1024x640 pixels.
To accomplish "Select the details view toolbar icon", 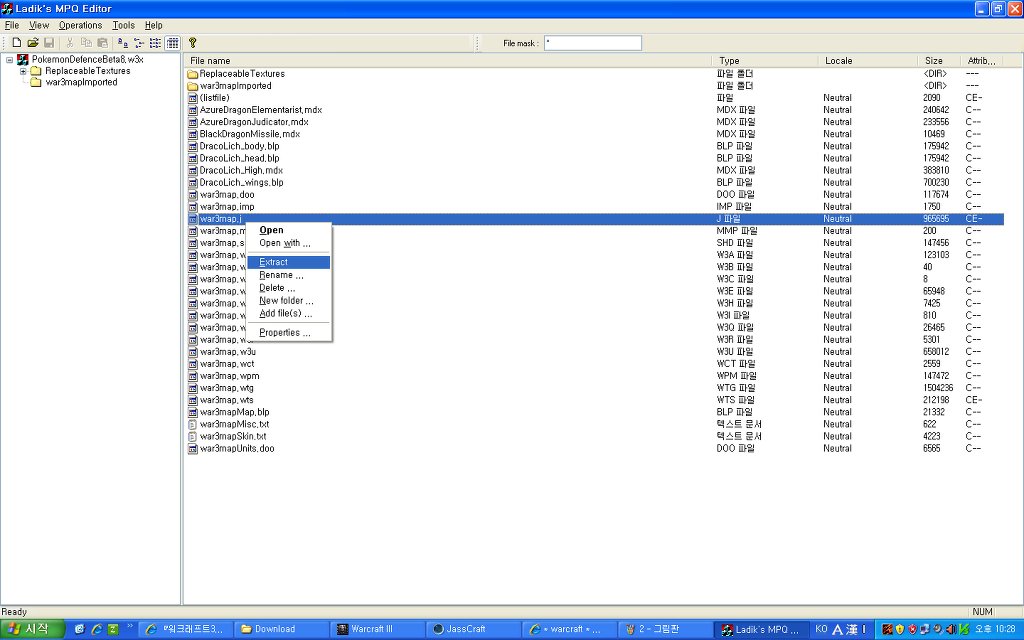I will pos(172,43).
